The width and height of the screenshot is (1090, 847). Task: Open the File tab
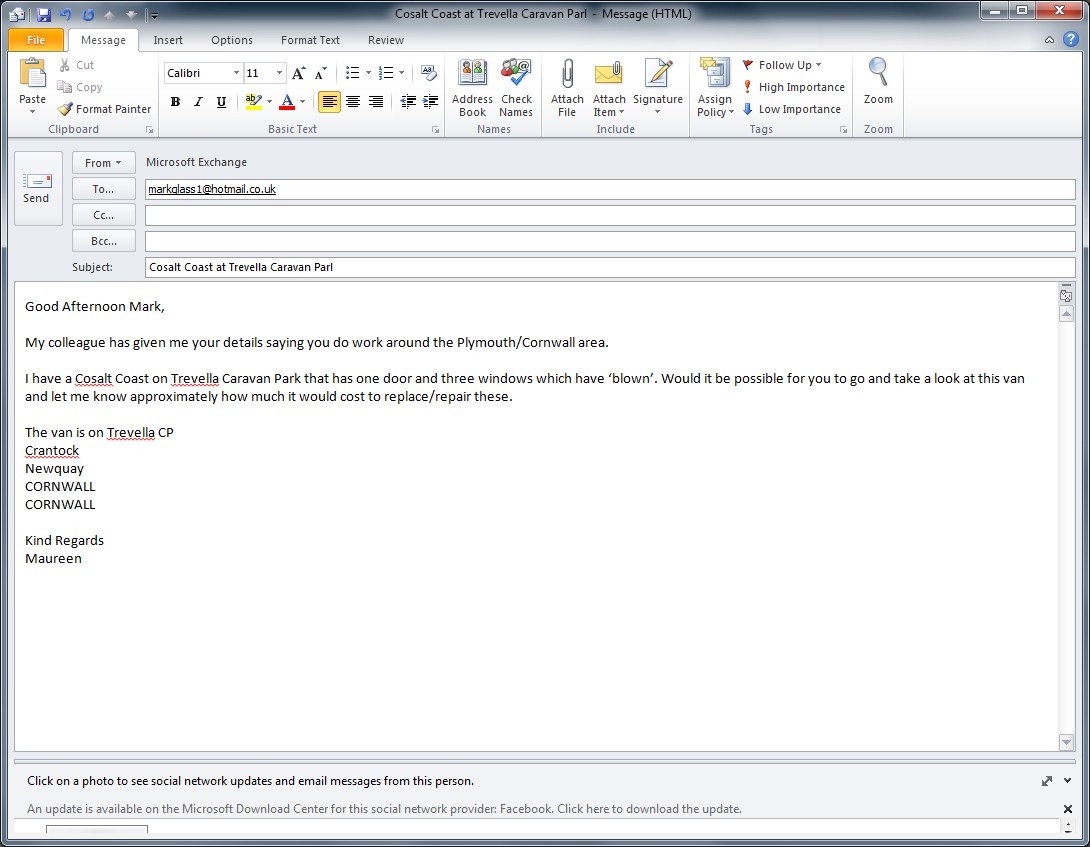36,40
